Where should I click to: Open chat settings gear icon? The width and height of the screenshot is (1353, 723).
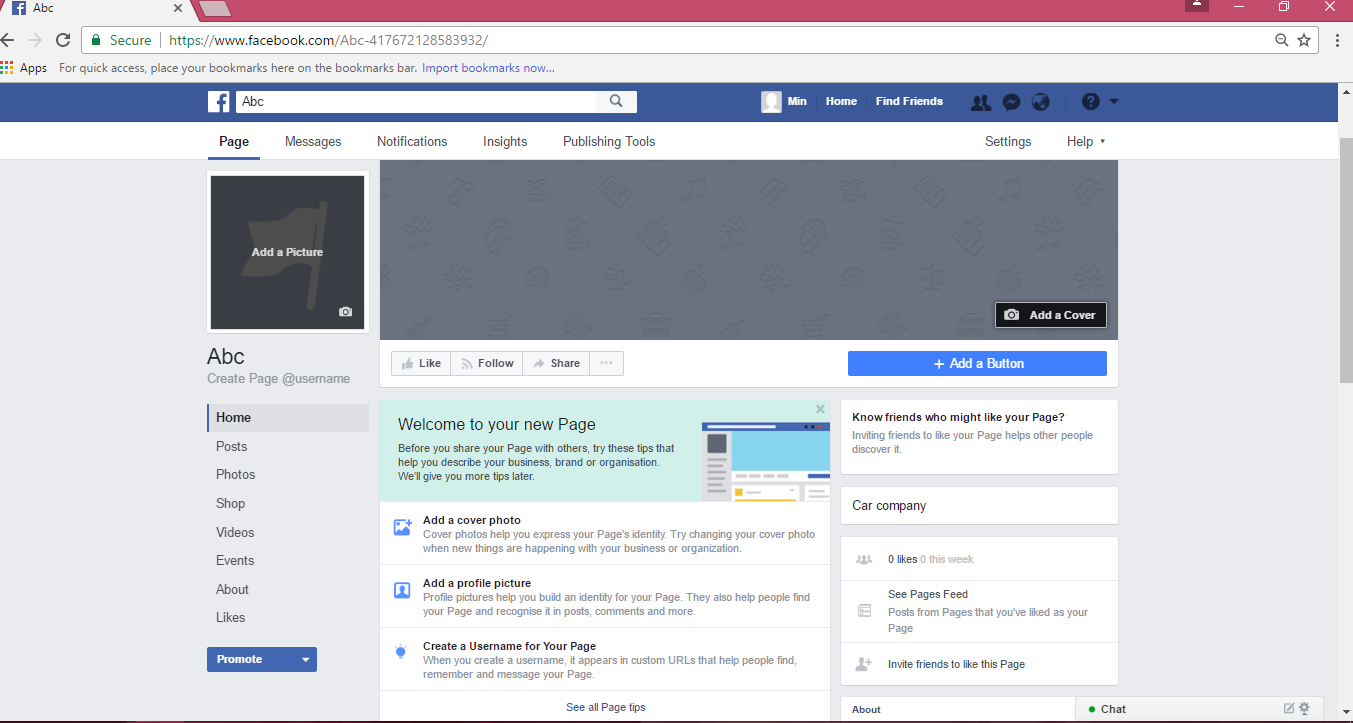click(1304, 708)
